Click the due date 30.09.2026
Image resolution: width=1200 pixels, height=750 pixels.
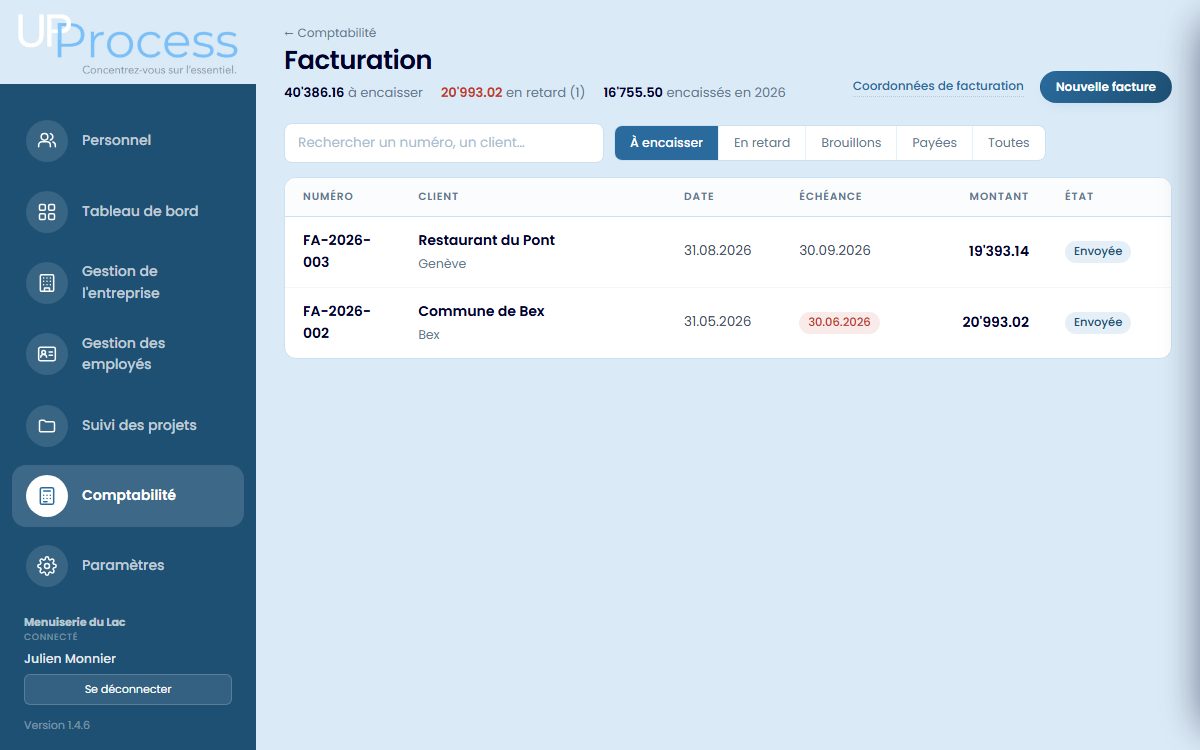[x=835, y=250]
